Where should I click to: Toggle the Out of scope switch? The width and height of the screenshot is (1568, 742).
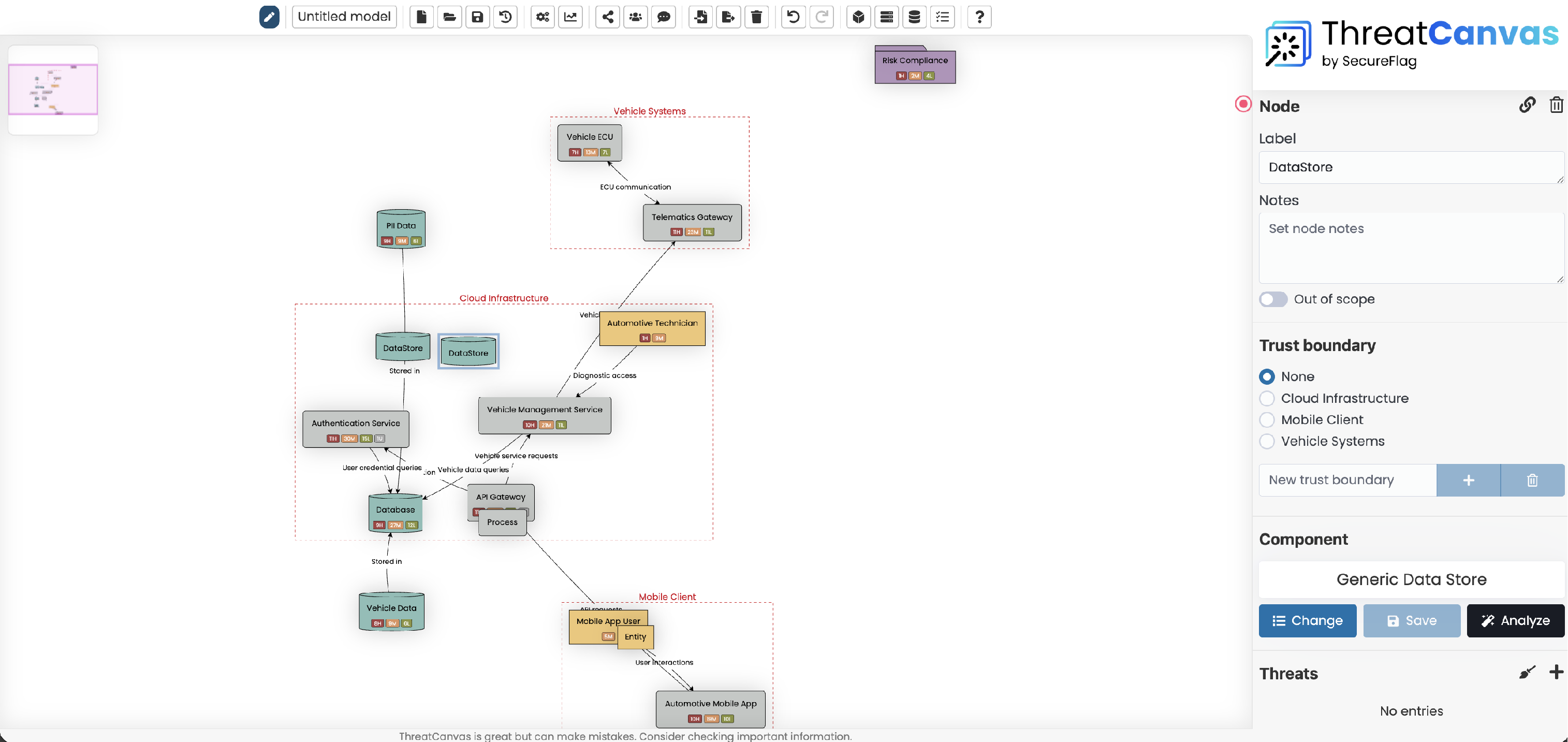click(x=1273, y=299)
